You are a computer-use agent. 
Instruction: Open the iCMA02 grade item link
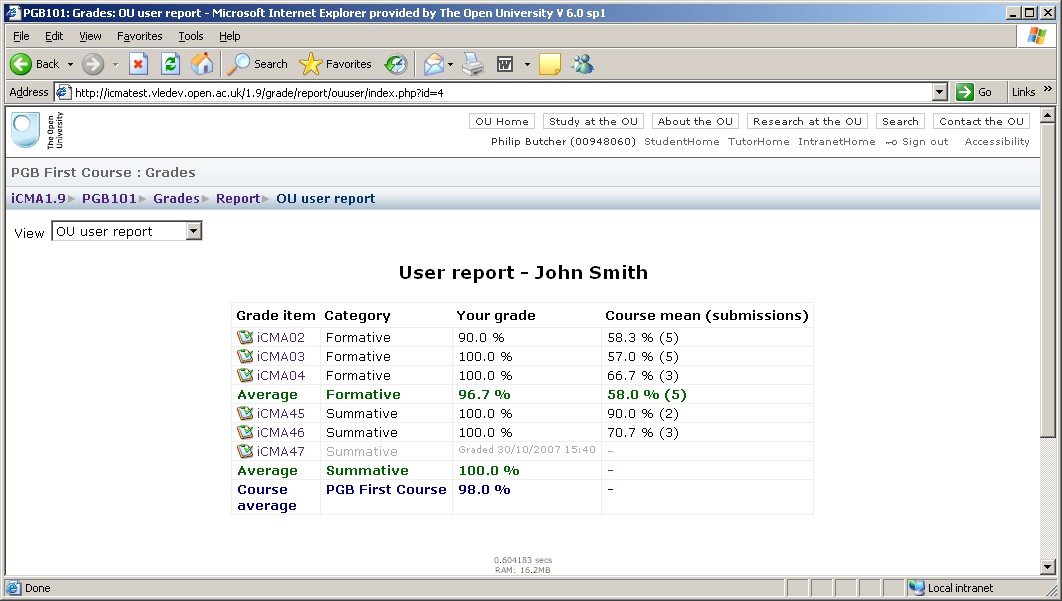coord(280,337)
